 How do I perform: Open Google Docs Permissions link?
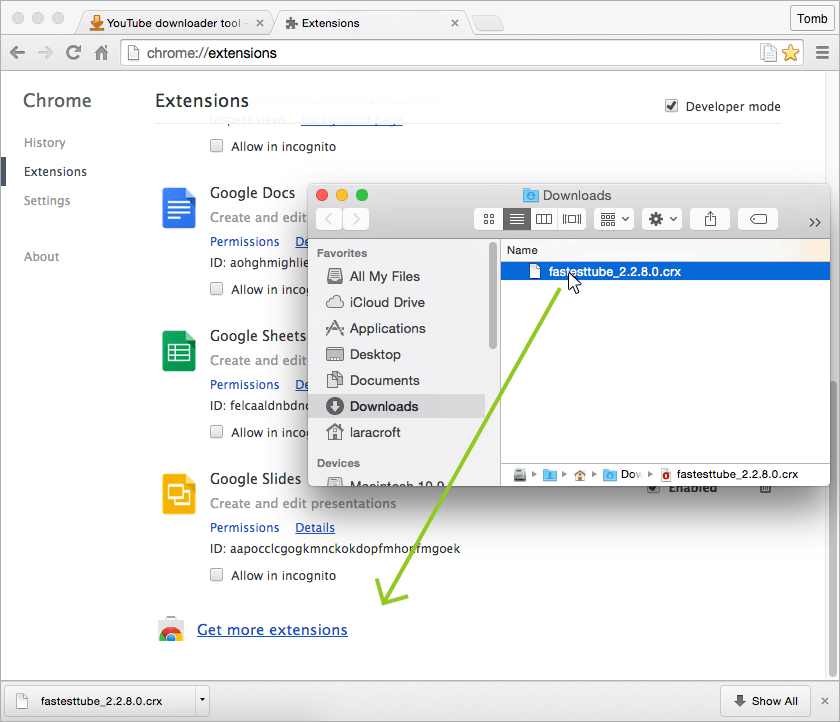point(244,242)
